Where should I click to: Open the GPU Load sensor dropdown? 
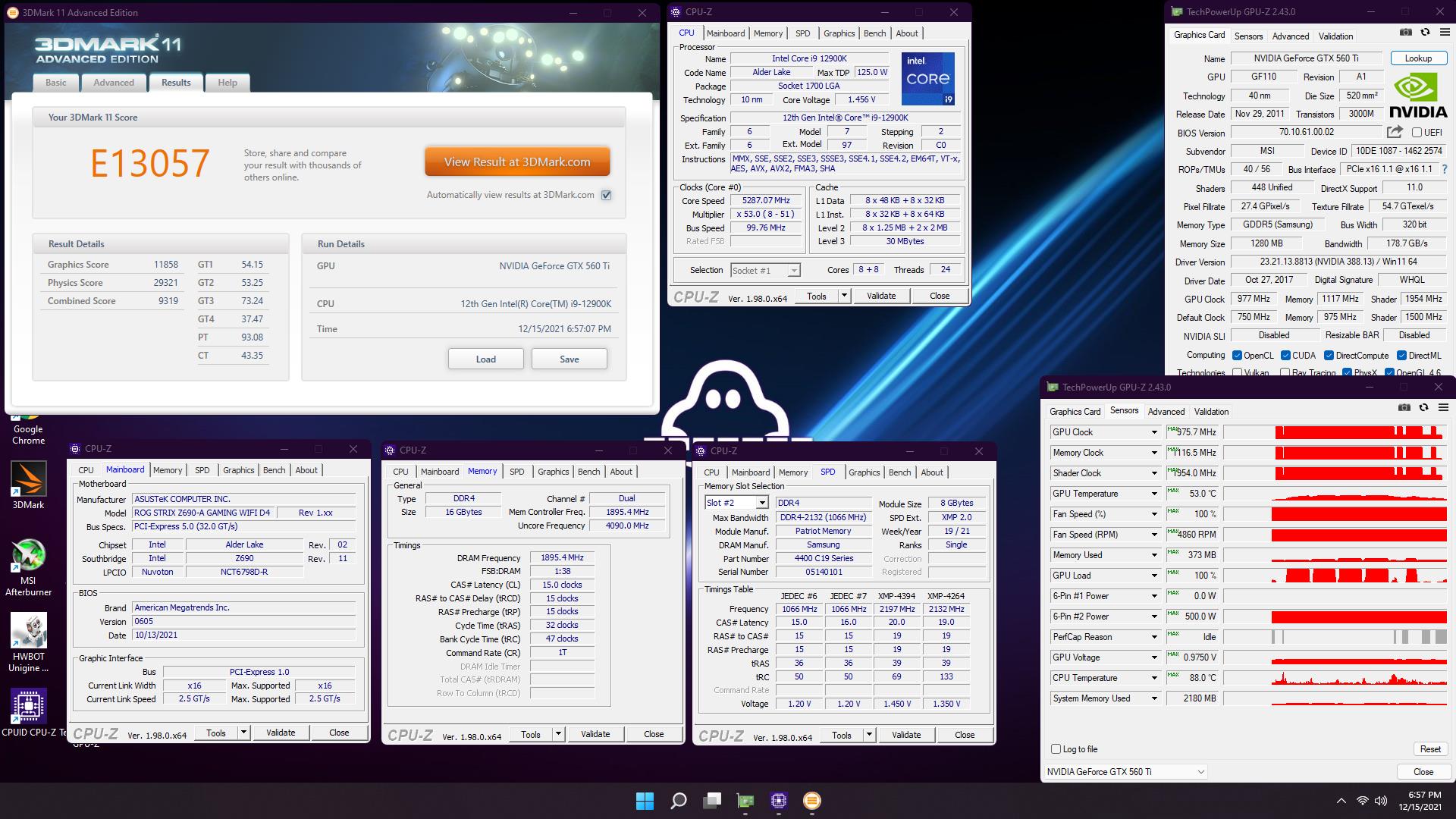(x=1154, y=576)
